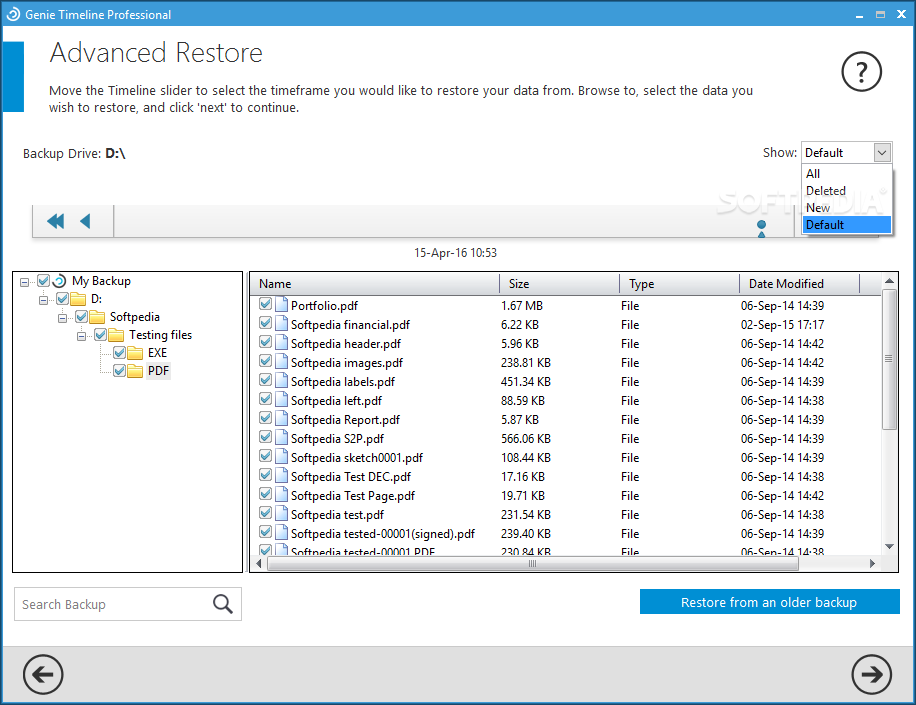Uncheck the PDF folder checkbox

click(x=119, y=370)
